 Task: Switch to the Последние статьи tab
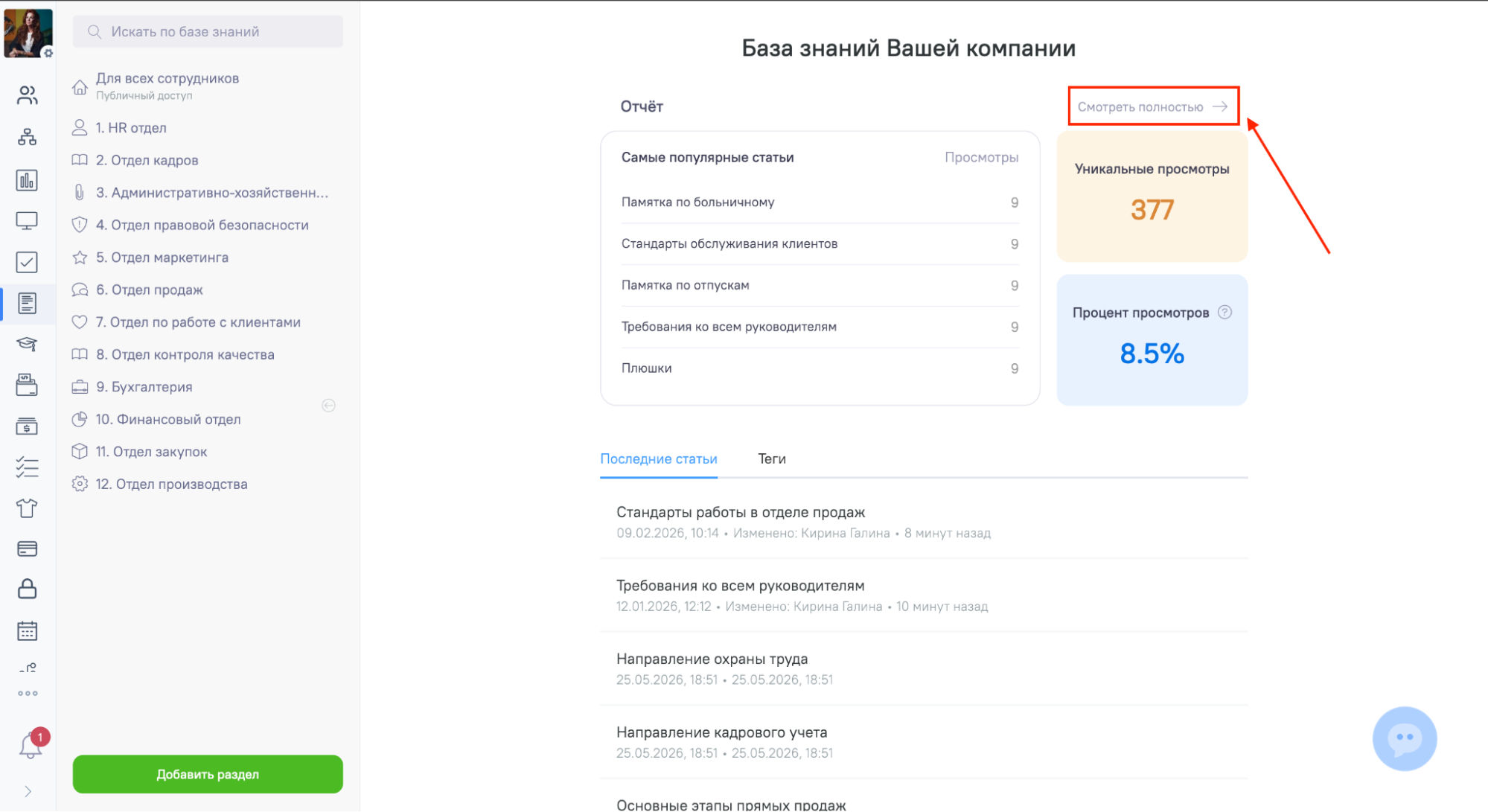(659, 458)
